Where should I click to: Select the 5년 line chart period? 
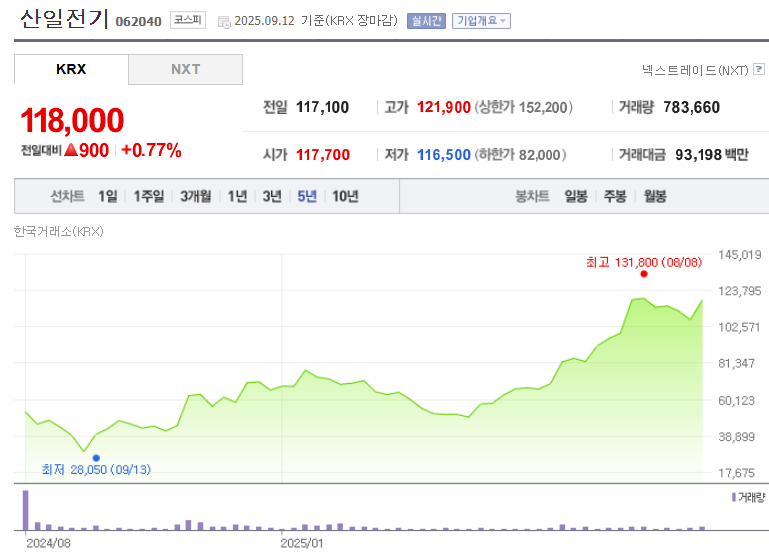307,196
